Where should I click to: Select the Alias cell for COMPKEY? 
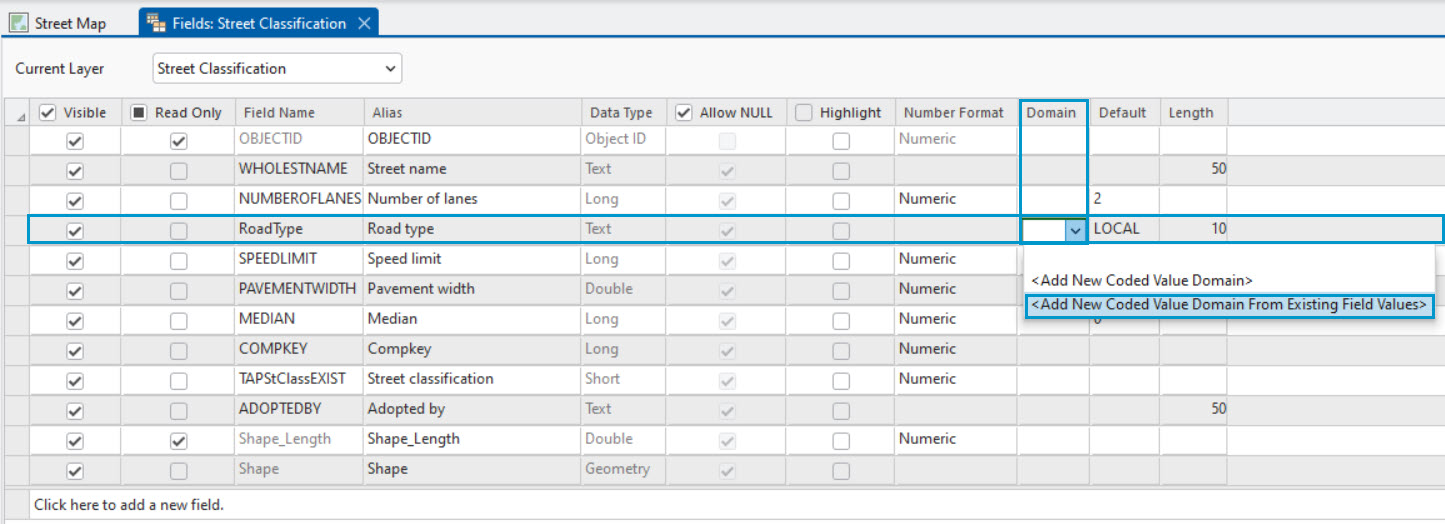pos(470,349)
